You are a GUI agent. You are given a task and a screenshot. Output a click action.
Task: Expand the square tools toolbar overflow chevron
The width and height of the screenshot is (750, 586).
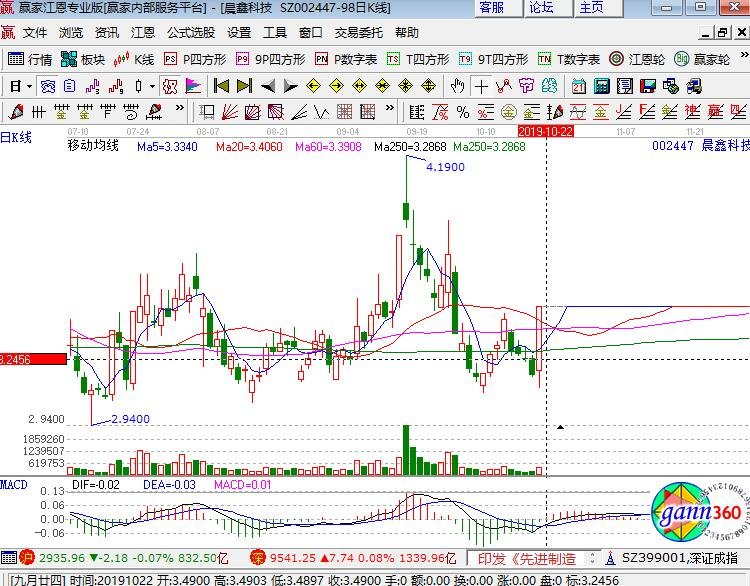[390, 108]
